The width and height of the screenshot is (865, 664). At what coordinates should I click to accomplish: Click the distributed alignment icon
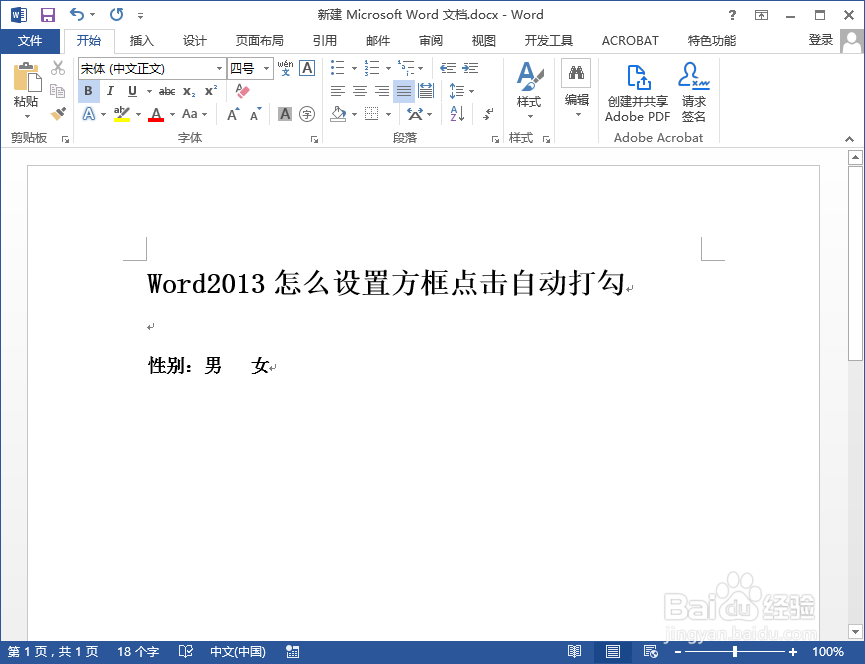tap(426, 90)
